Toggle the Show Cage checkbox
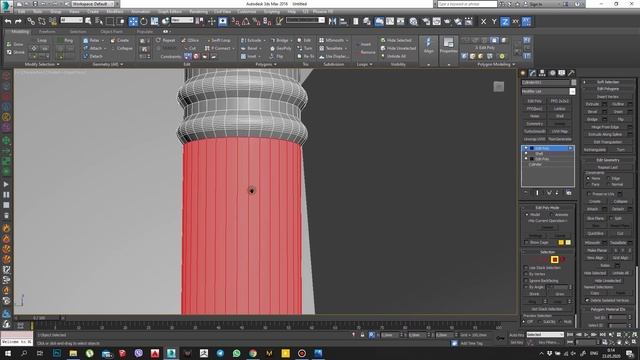Screen dimensions: 640x360 point(526,242)
